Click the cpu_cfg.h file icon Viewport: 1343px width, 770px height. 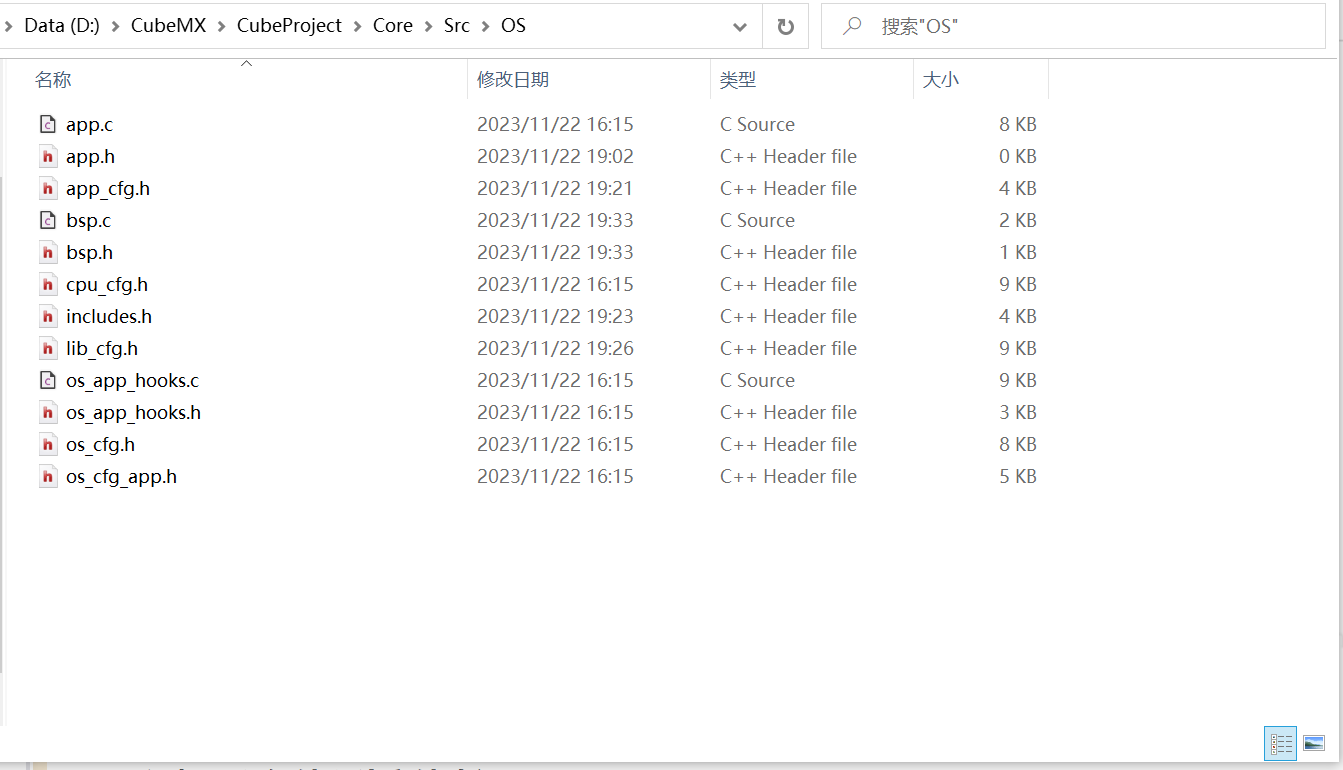point(47,284)
